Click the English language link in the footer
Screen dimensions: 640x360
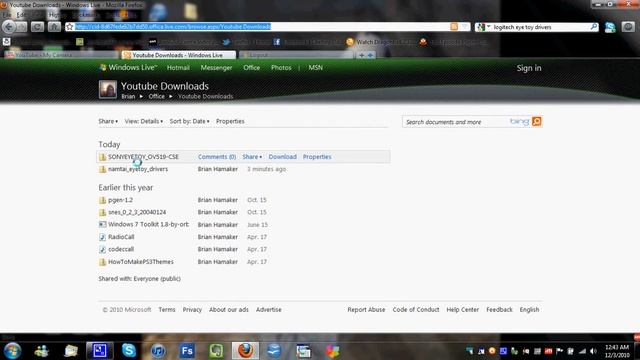pyautogui.click(x=529, y=310)
